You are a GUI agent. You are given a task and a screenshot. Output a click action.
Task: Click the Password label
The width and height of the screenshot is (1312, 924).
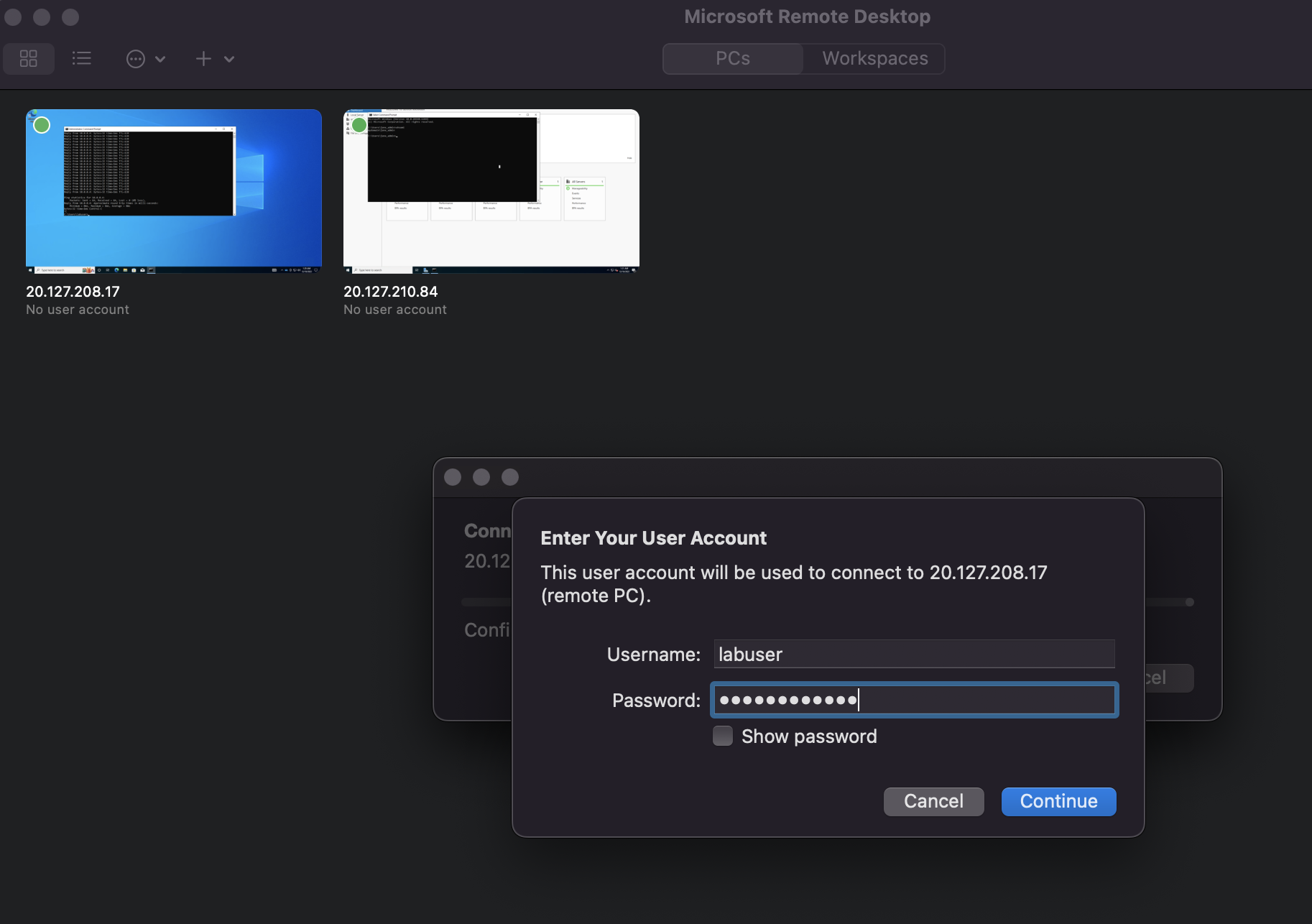[656, 701]
